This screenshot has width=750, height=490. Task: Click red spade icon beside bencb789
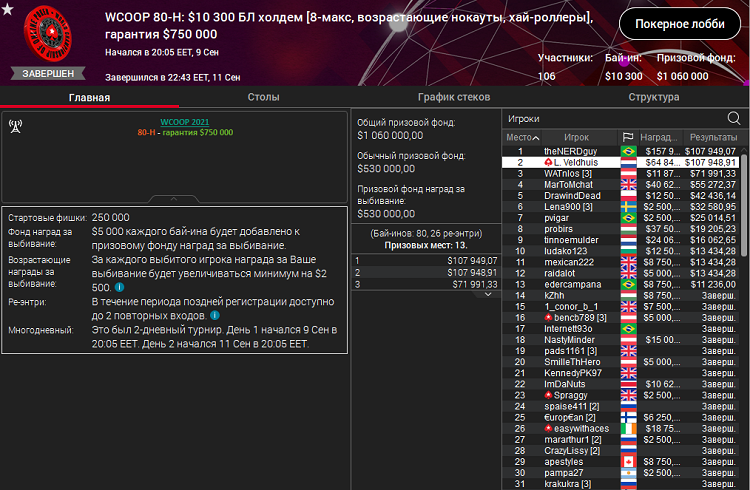(x=548, y=318)
